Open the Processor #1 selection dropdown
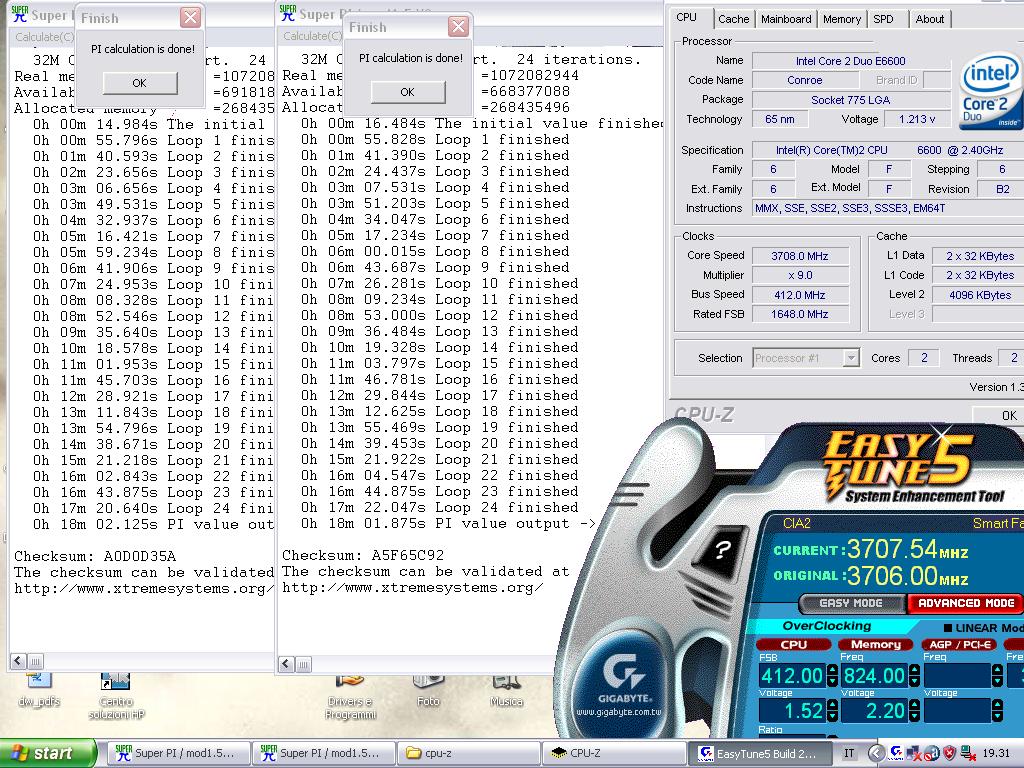This screenshot has height=768, width=1024. [851, 358]
